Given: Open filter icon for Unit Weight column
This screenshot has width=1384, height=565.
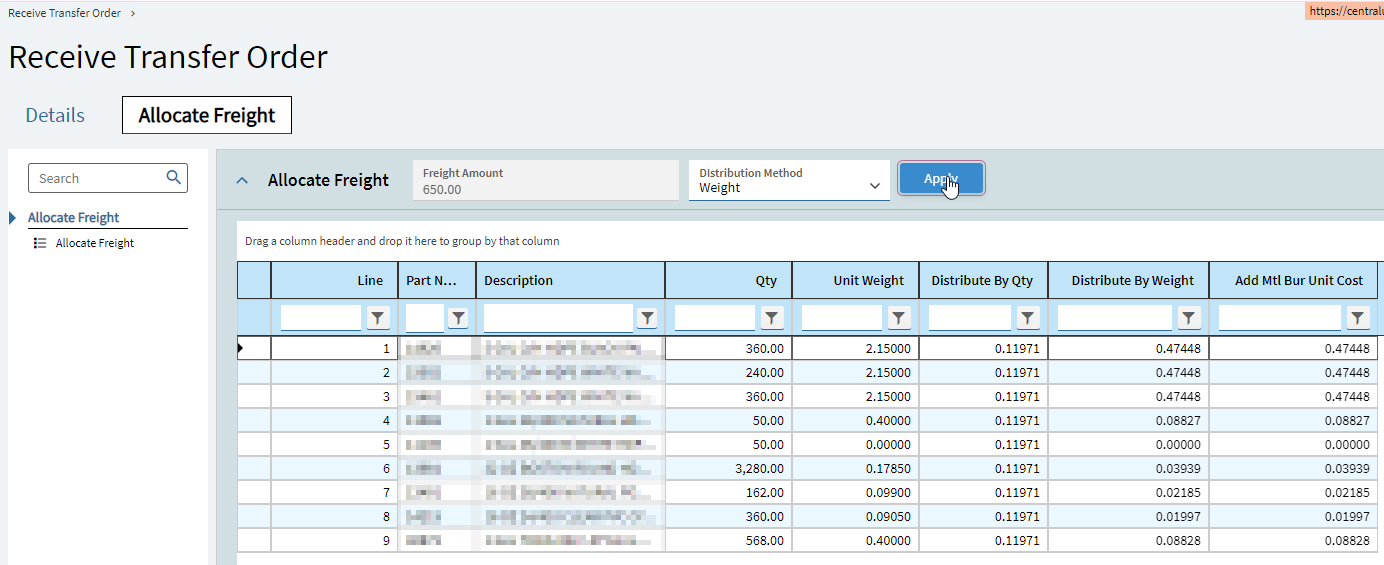Looking at the screenshot, I should pos(899,318).
